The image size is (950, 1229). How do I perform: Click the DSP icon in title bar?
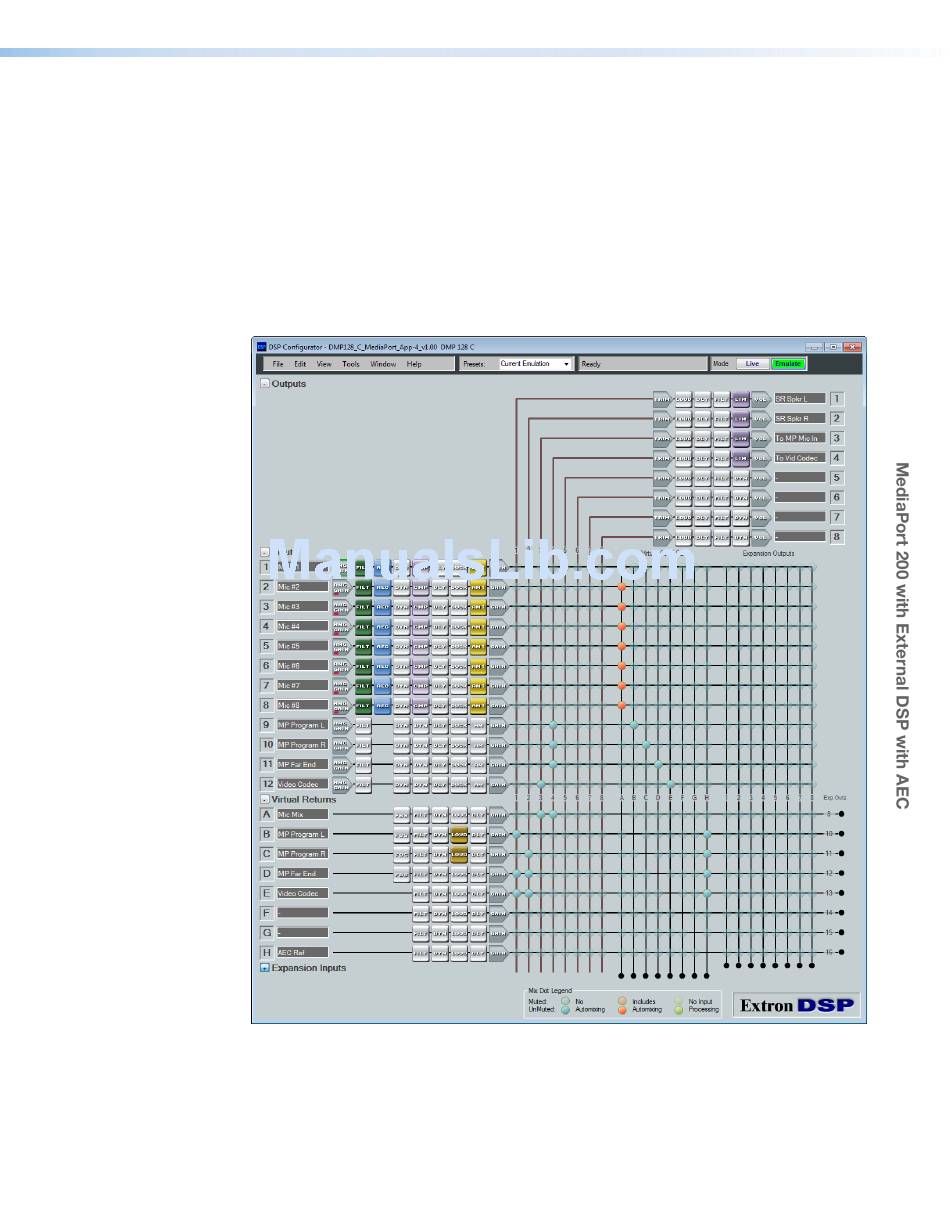click(260, 346)
